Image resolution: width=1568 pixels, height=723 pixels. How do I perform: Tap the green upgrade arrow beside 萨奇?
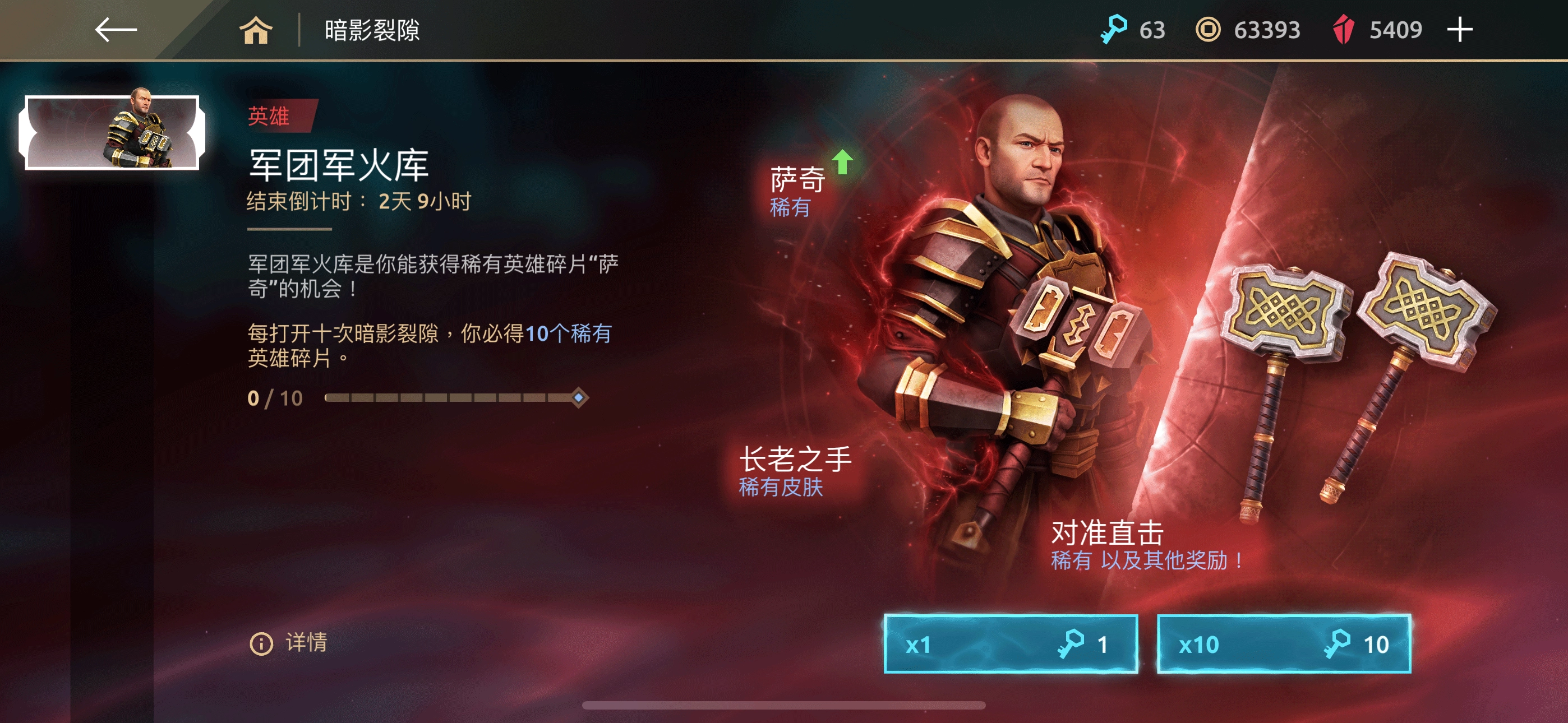[x=842, y=162]
